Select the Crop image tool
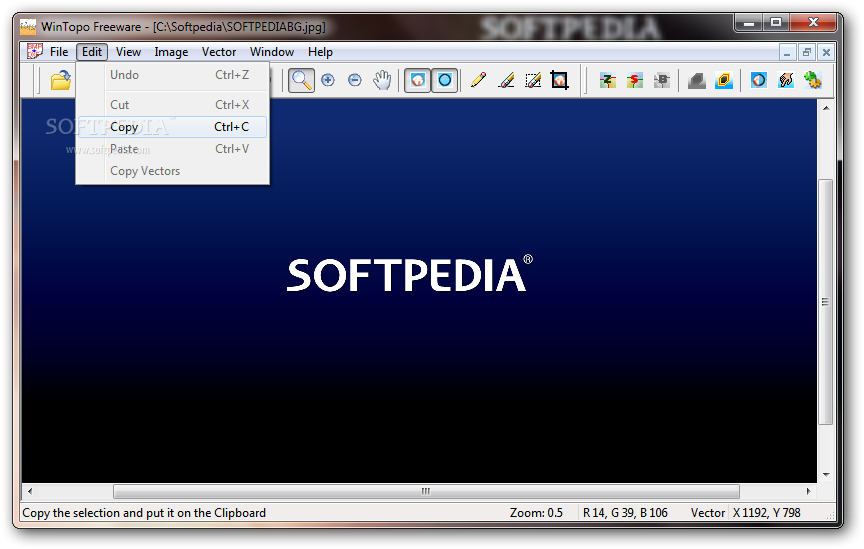 [559, 80]
